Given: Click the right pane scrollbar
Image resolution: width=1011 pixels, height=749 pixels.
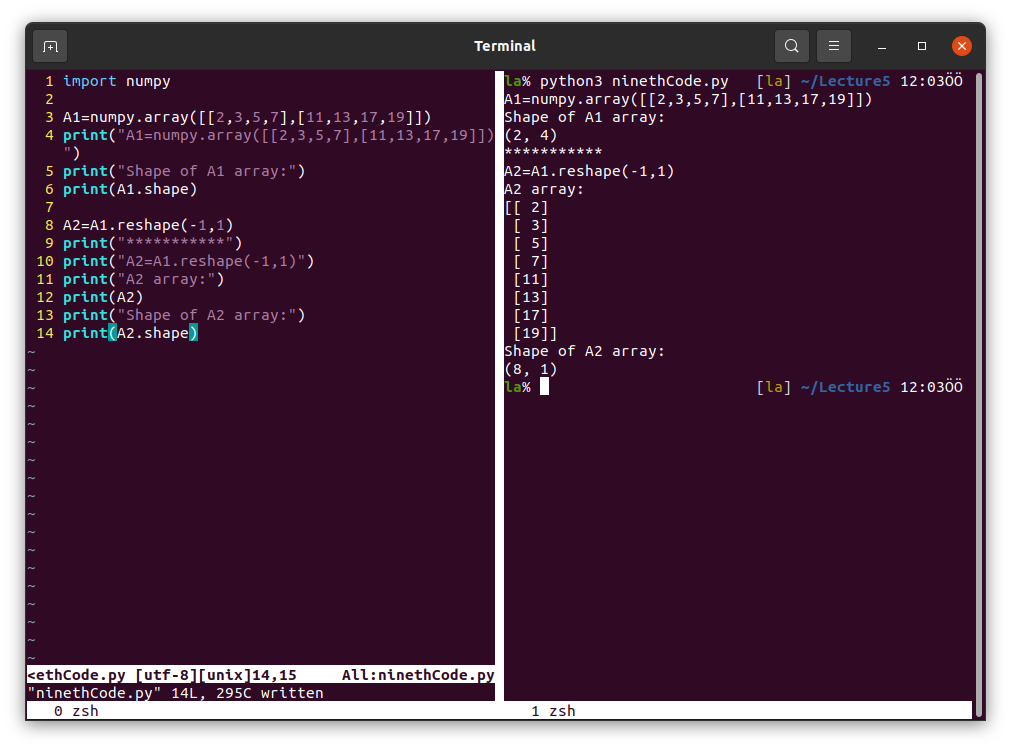Looking at the screenshot, I should [979, 390].
